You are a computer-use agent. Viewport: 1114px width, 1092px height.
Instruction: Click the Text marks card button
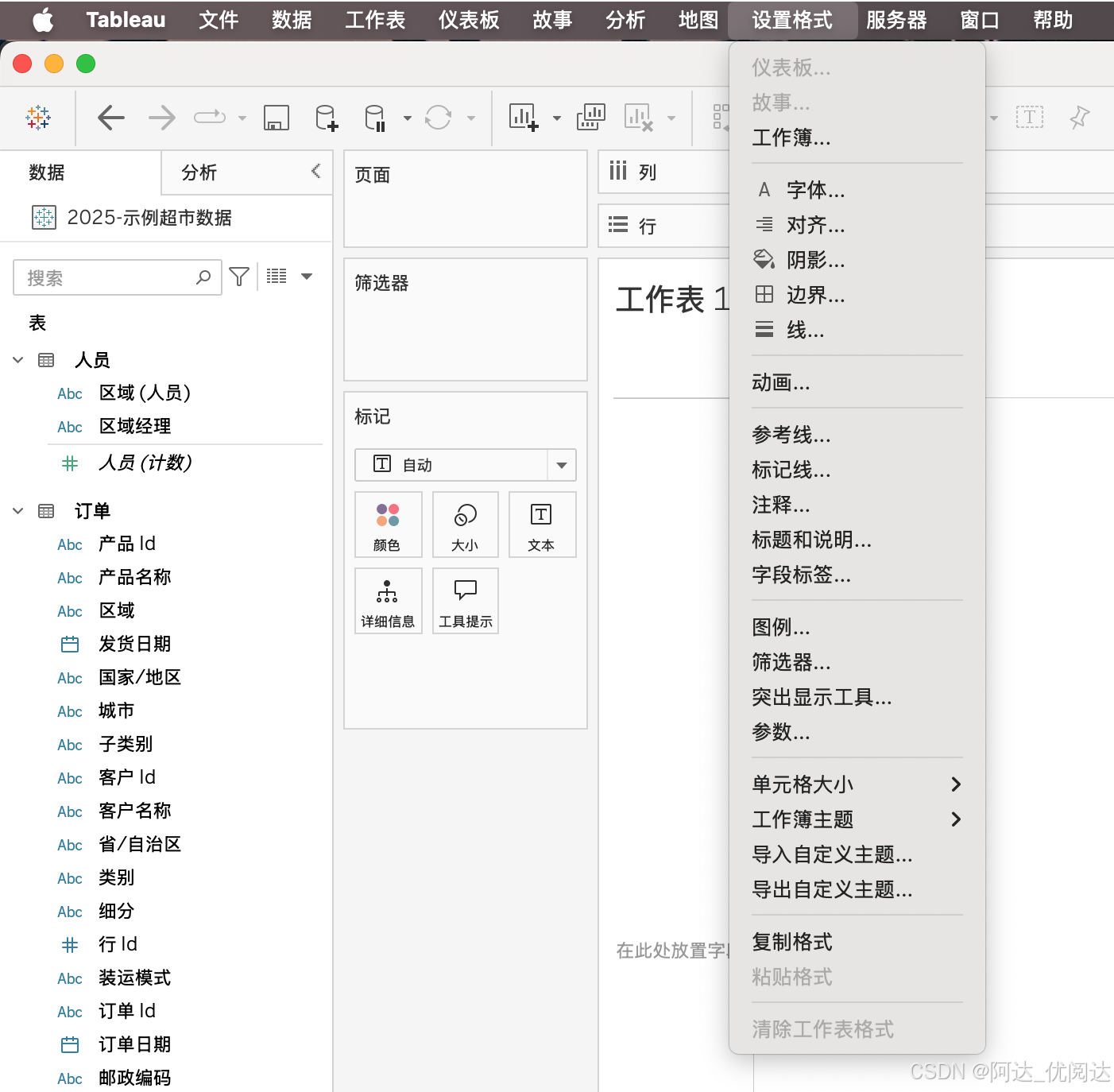542,525
